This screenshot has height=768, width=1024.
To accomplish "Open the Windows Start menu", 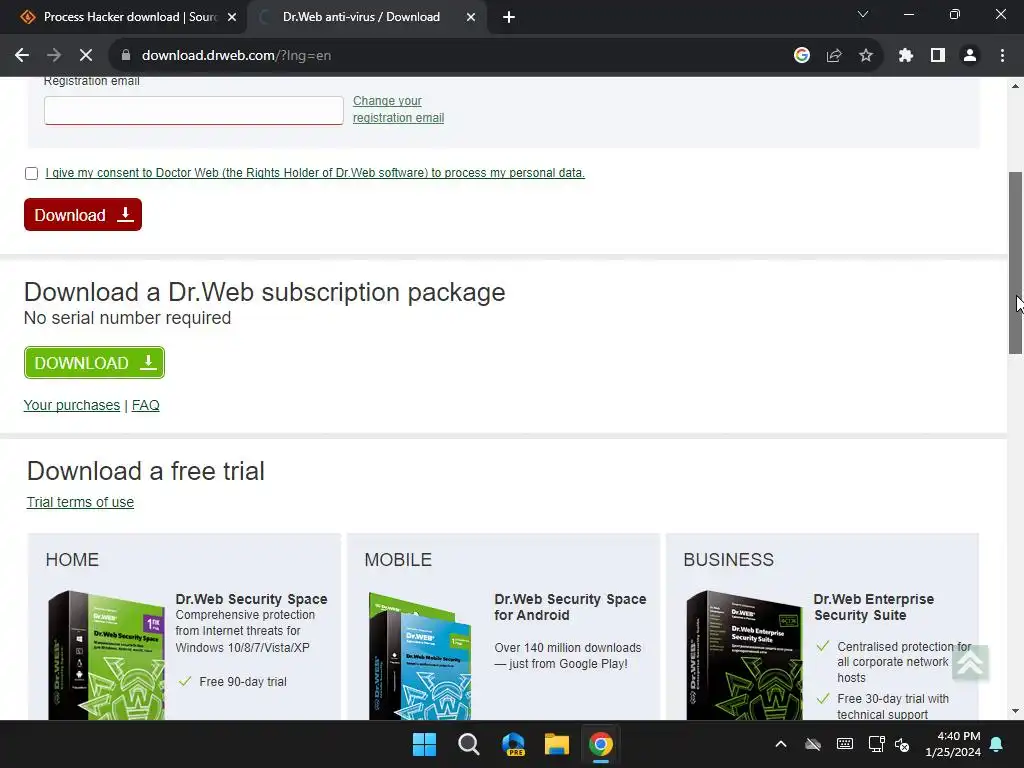I will (x=424, y=744).
